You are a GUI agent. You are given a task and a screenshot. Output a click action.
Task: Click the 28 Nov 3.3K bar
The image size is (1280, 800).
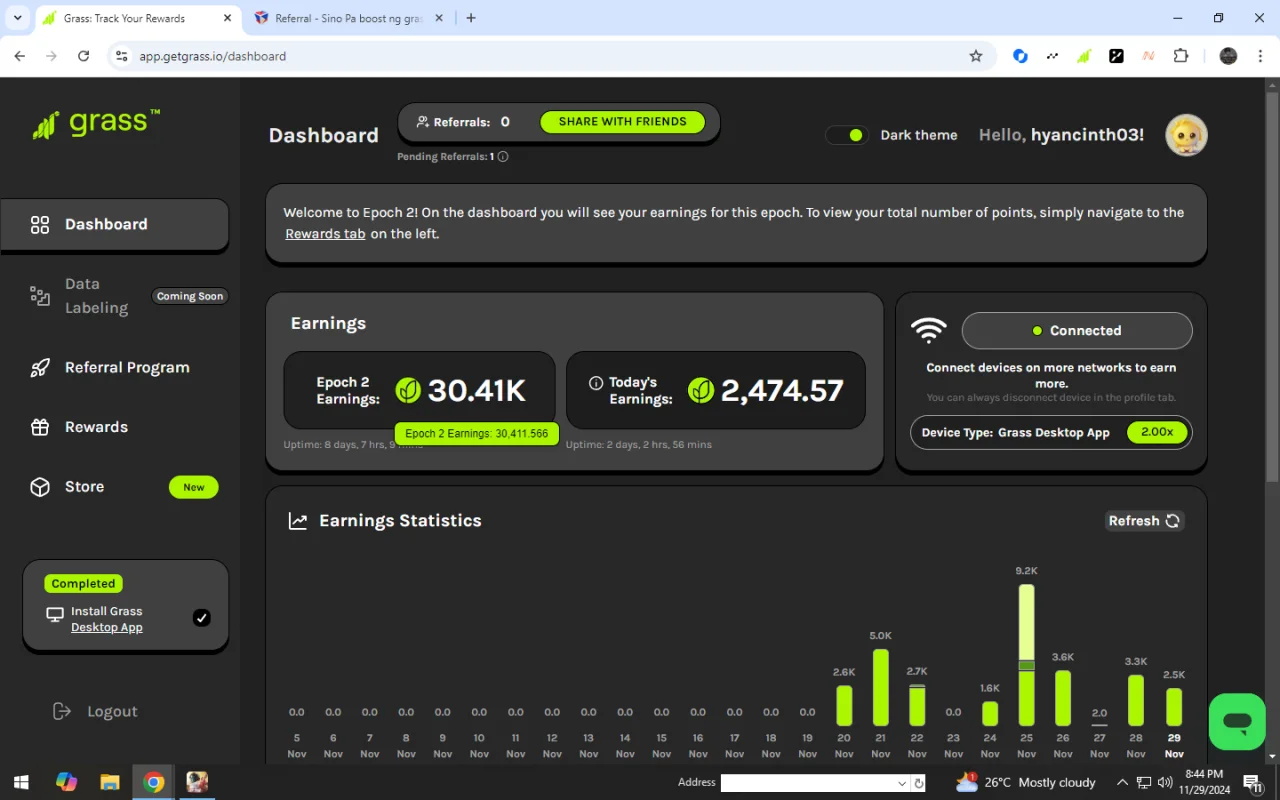click(x=1136, y=700)
